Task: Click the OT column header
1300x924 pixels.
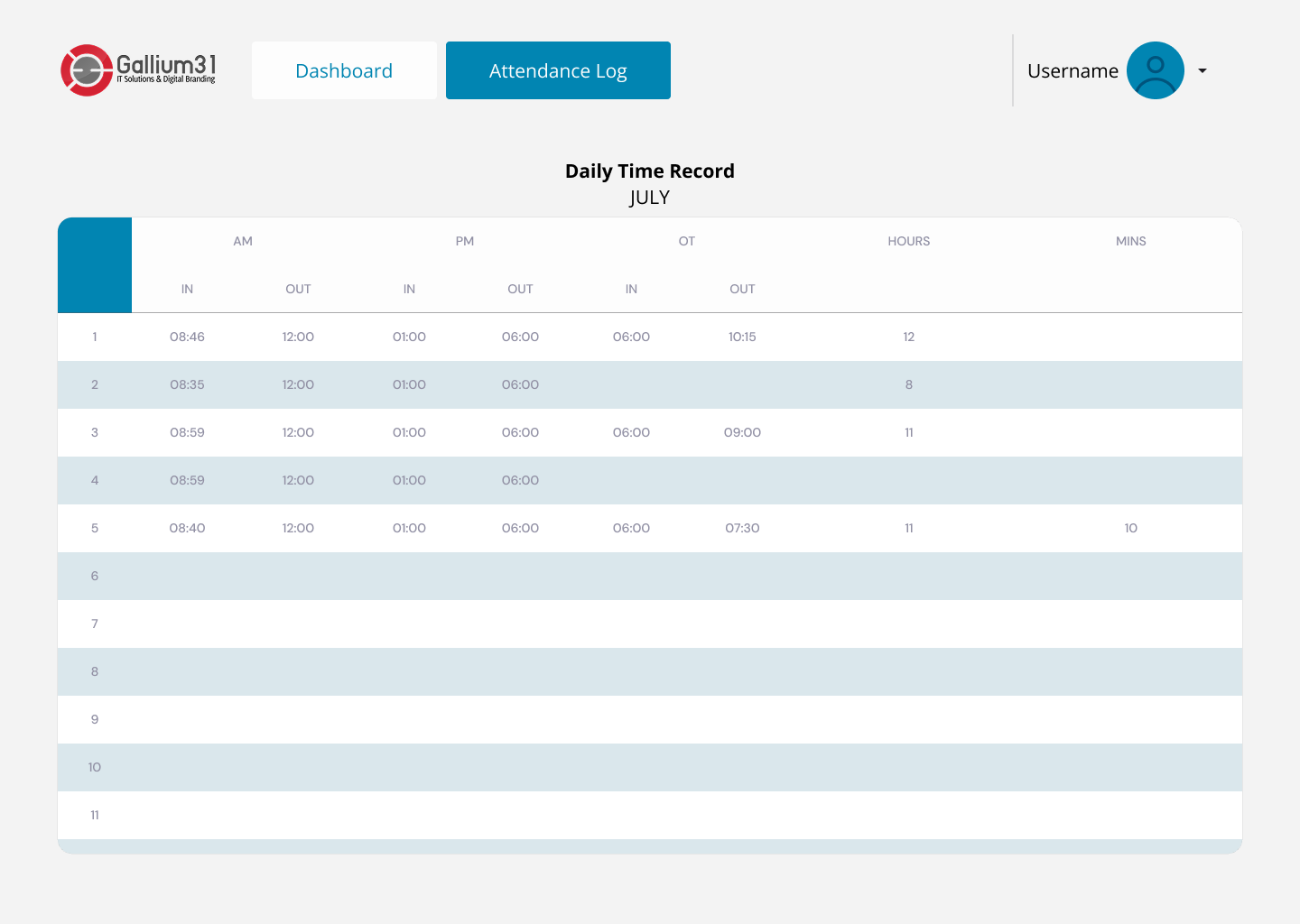Action: (686, 241)
